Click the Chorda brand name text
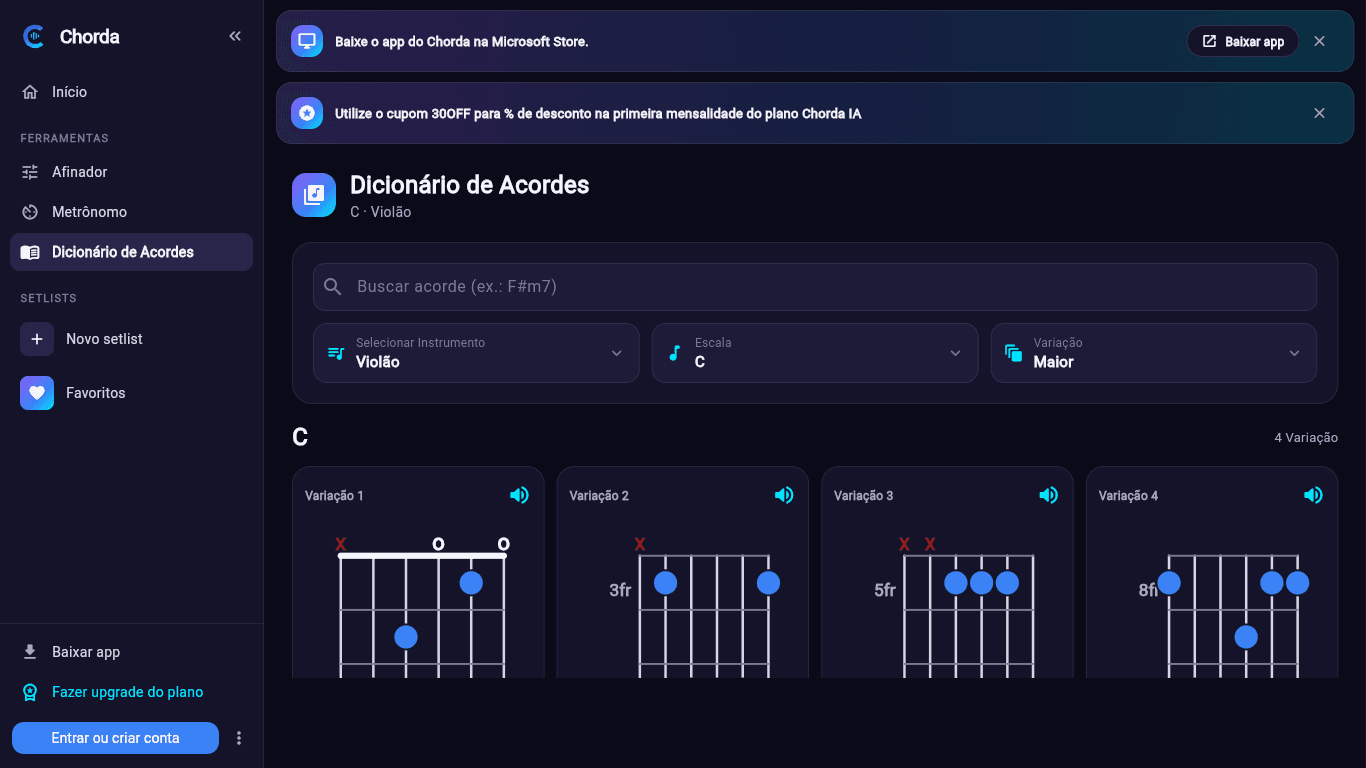 [90, 37]
